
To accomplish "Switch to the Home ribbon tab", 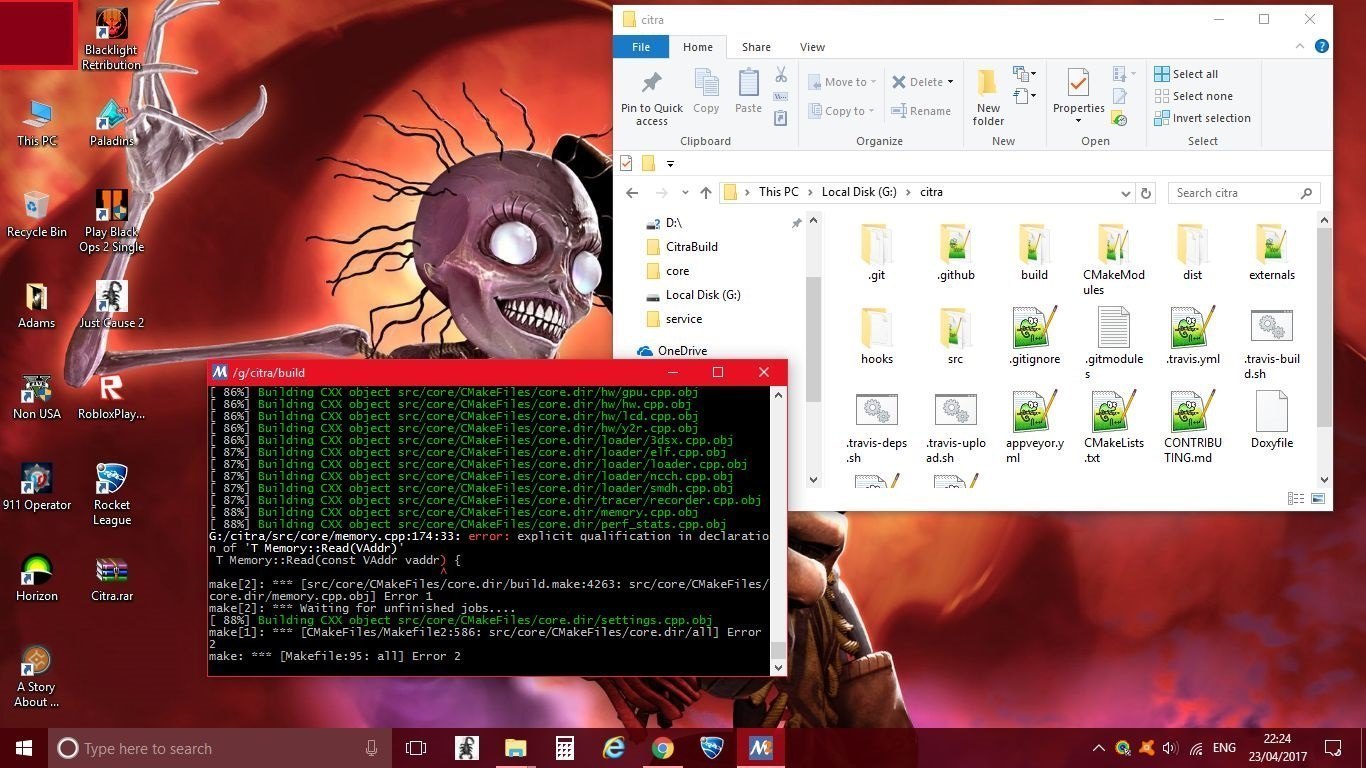I will [x=698, y=47].
